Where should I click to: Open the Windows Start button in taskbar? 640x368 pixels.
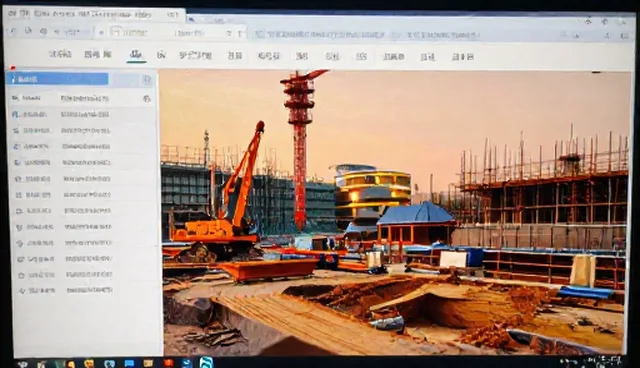[x=22, y=364]
